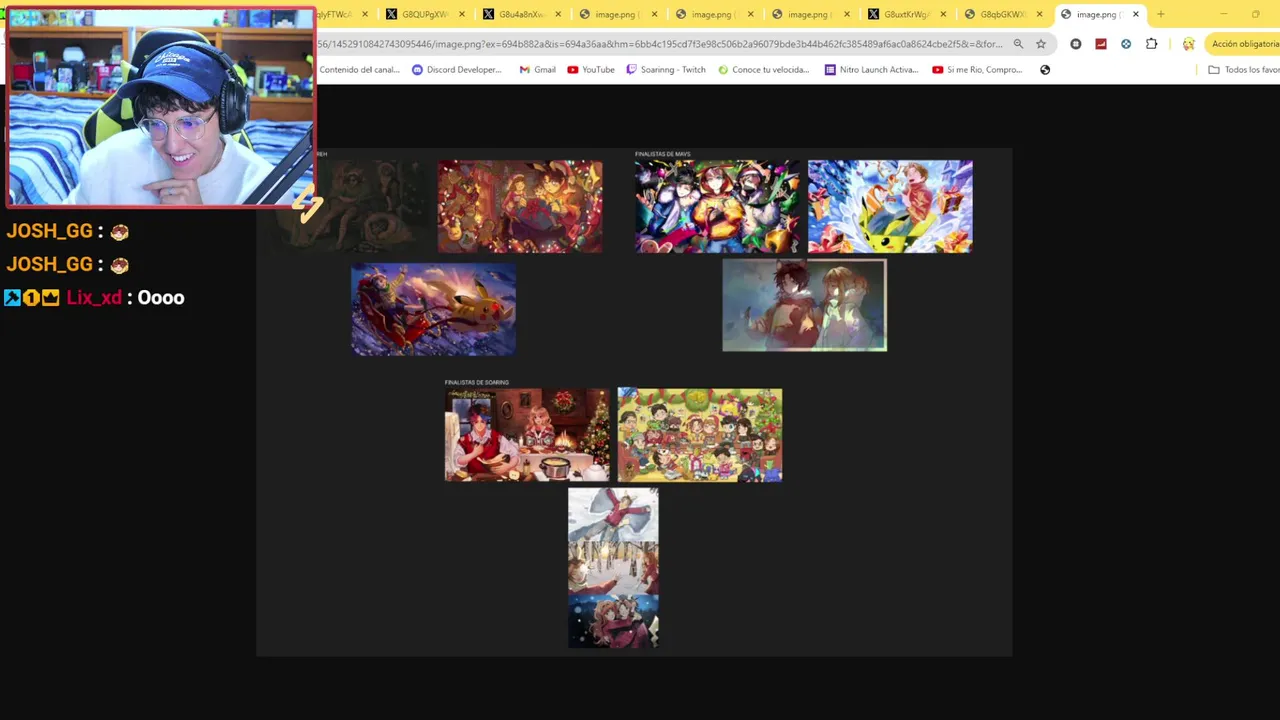This screenshot has width=1280, height=720.
Task: Click the tall vertical snow artwork
Action: pyautogui.click(x=613, y=568)
